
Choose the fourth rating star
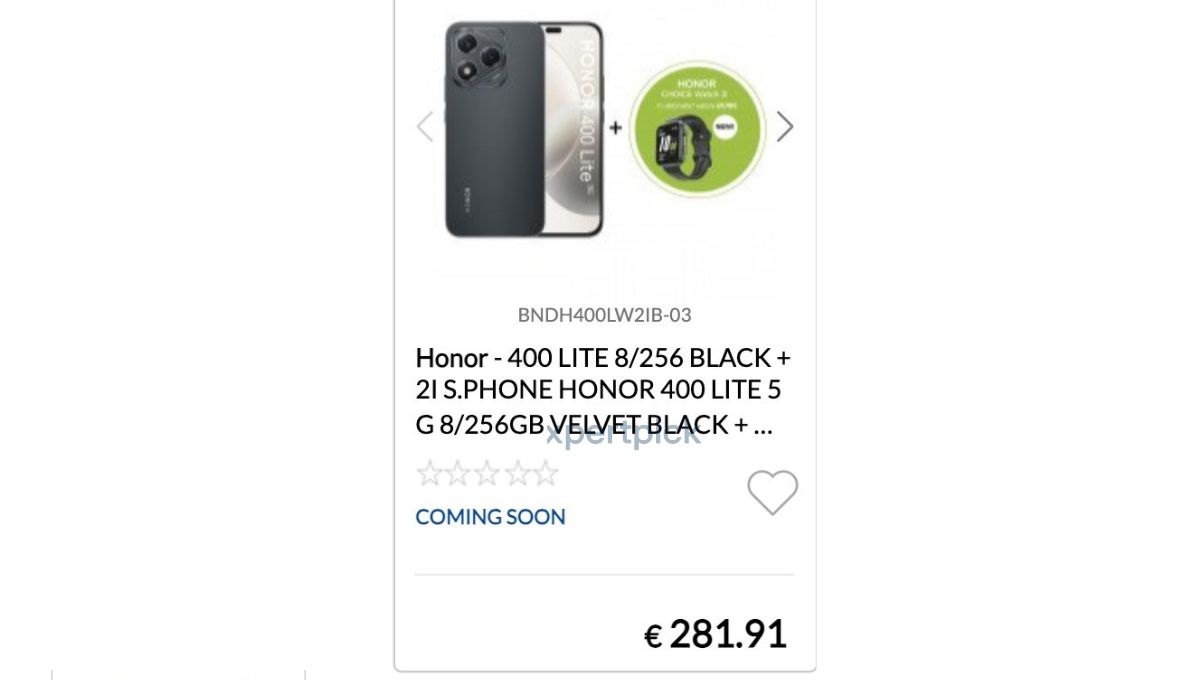click(x=516, y=473)
